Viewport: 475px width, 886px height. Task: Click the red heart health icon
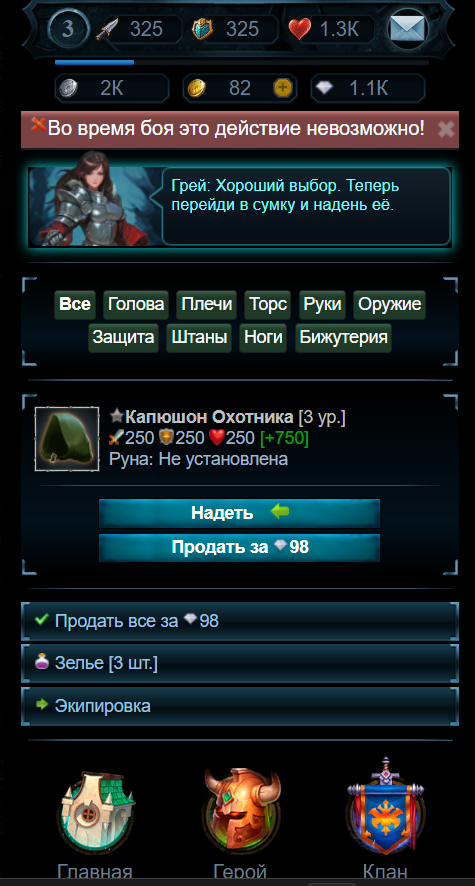point(299,29)
